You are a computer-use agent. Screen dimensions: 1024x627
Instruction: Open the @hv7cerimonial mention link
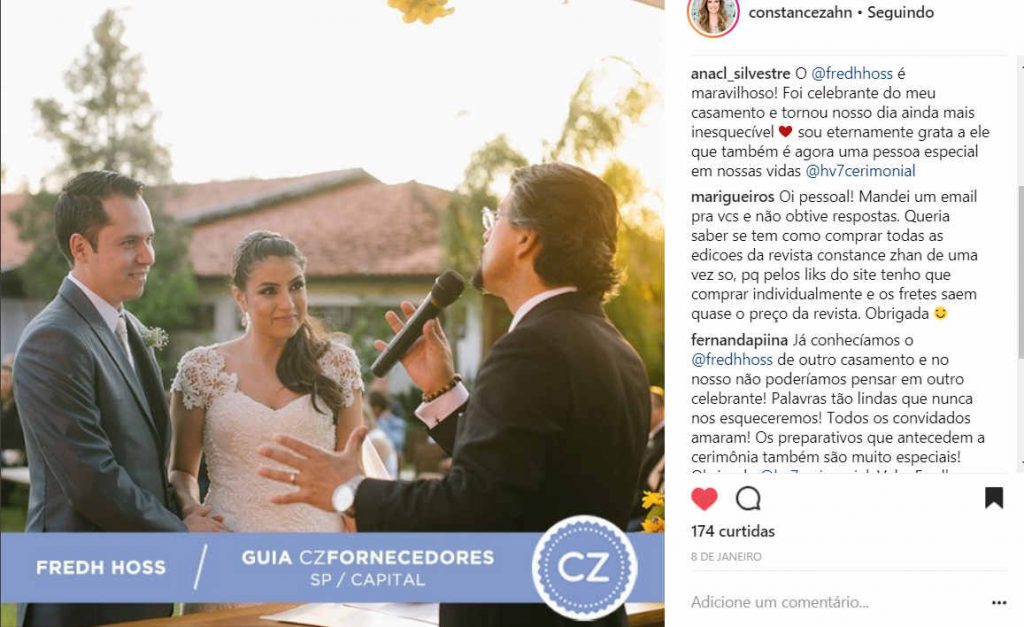point(860,171)
